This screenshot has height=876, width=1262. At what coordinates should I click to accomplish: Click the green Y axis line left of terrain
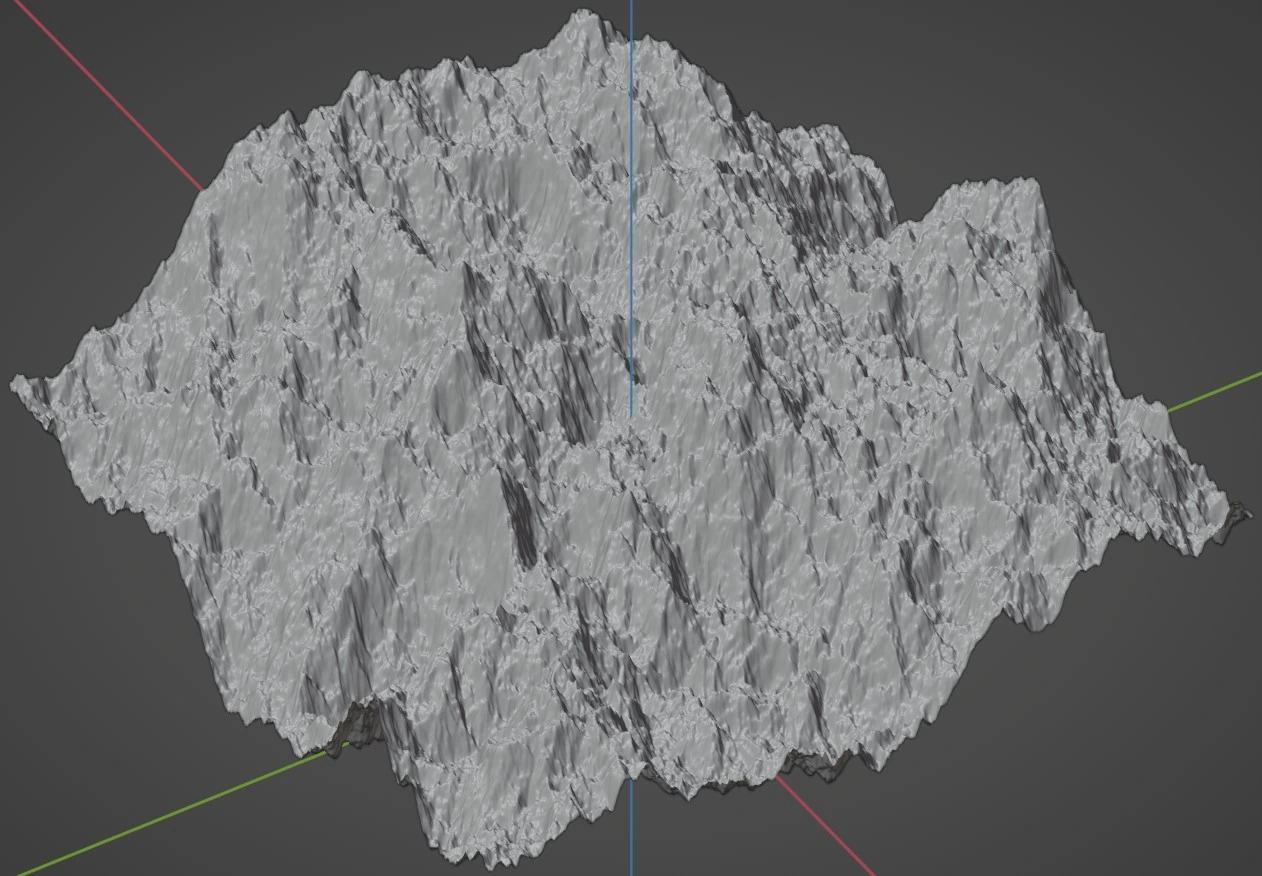pos(150,819)
